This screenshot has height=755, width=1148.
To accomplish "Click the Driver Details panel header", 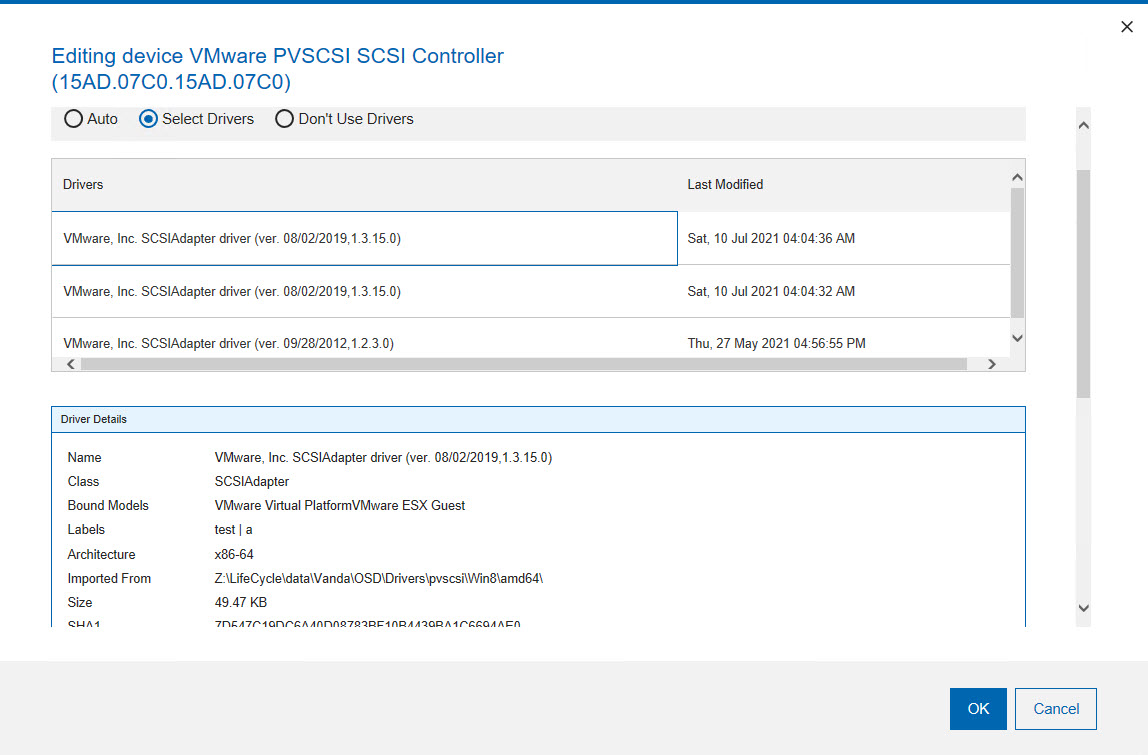I will tap(538, 420).
